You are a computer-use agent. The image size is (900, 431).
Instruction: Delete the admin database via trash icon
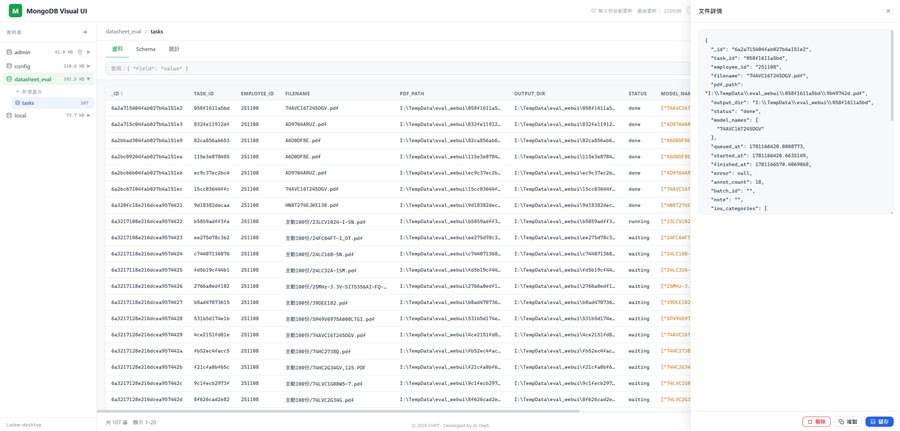[x=80, y=52]
